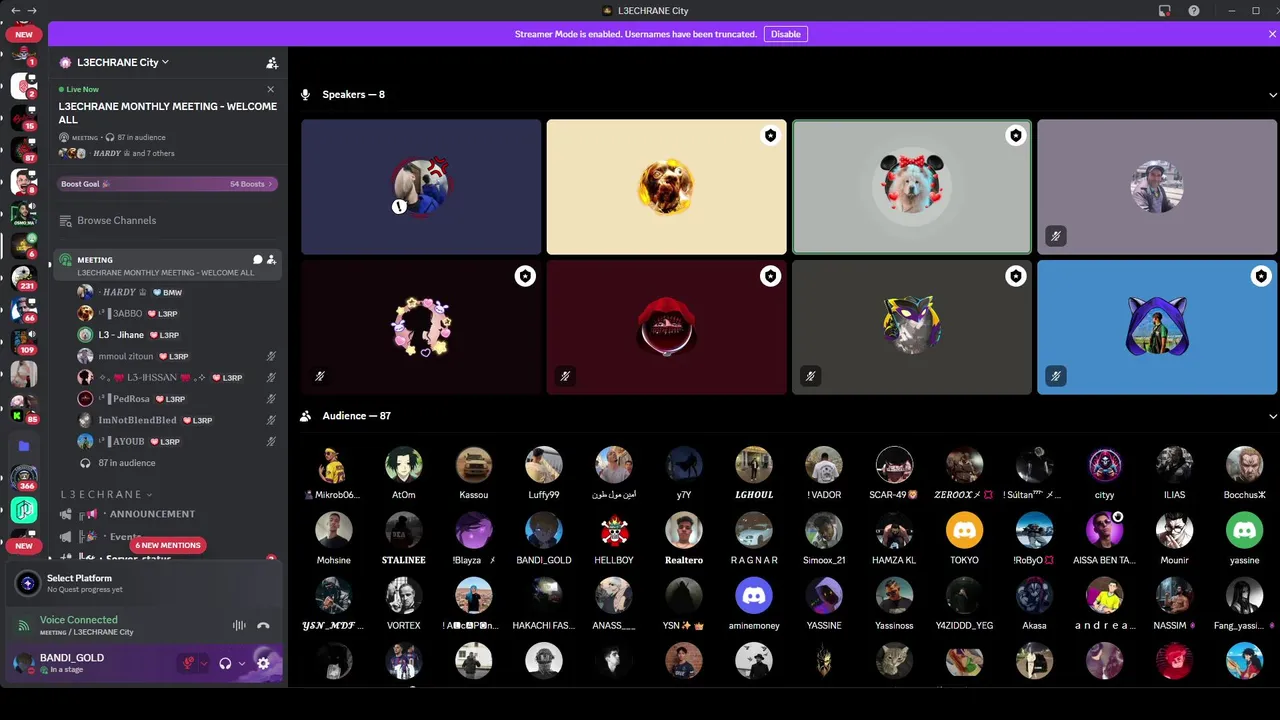Image resolution: width=1280 pixels, height=720 pixels.
Task: Select the red hat speaker tile
Action: [666, 327]
